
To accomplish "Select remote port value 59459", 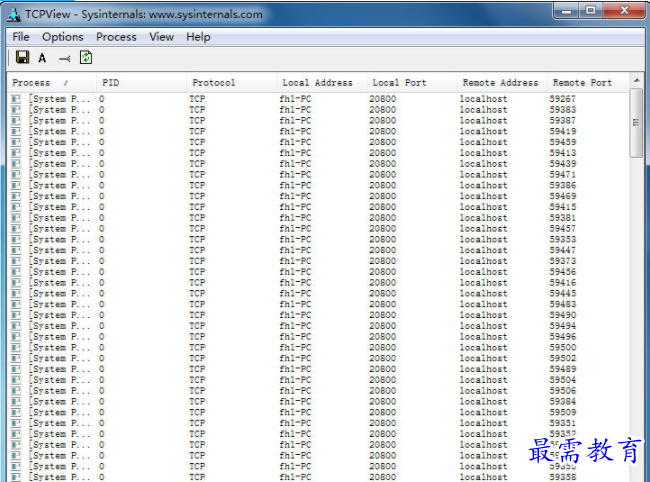I will pos(563,142).
